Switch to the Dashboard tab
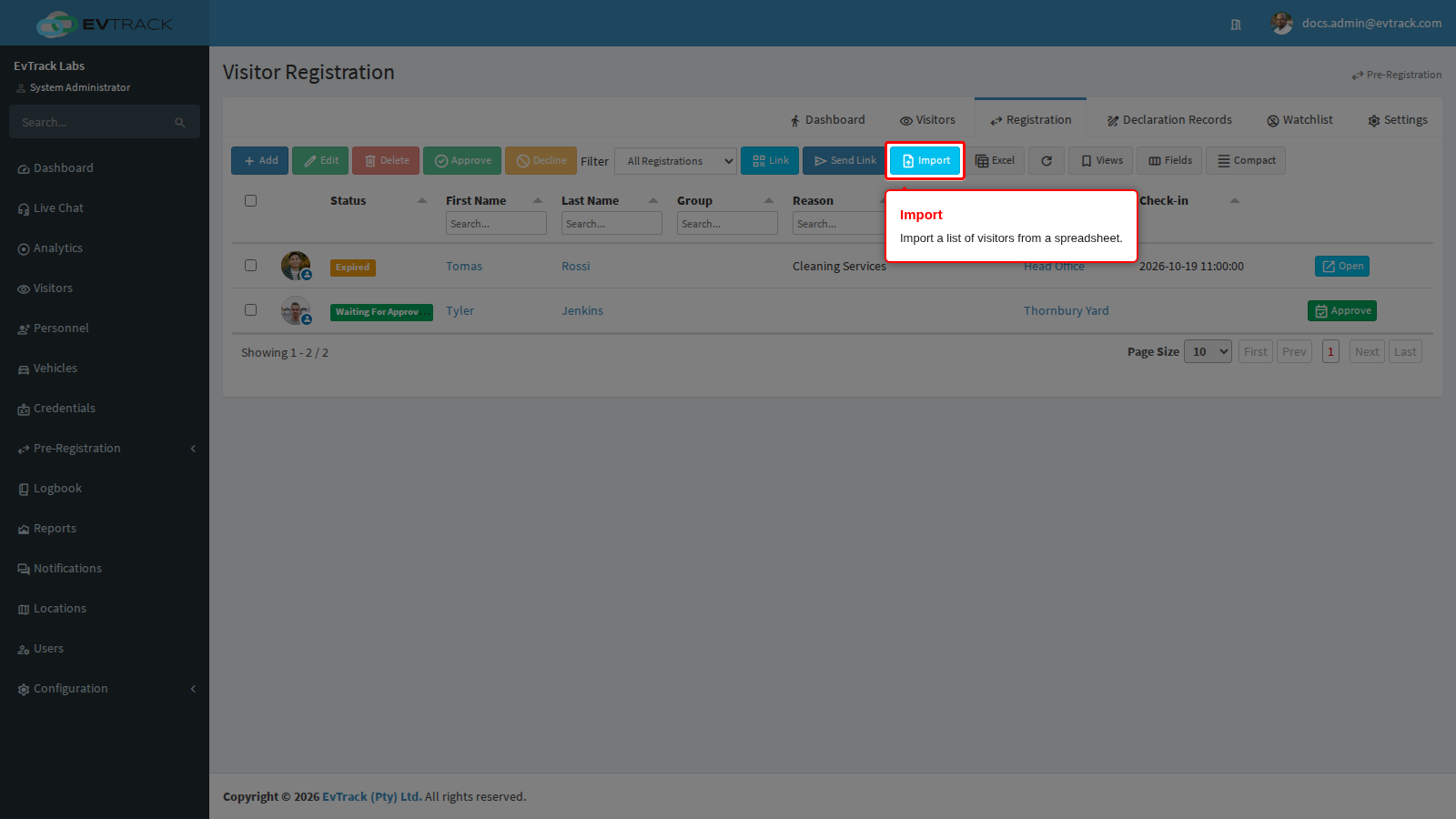This screenshot has height=819, width=1456. click(827, 120)
